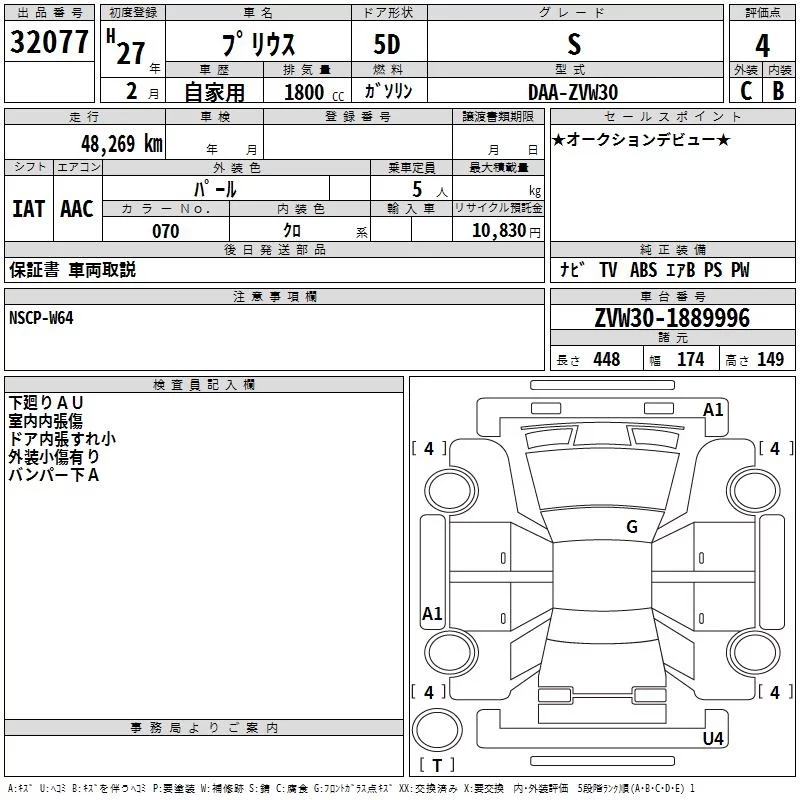Viewport: 800px width, 800px height.
Task: Click the chassis number ZVW30-1889996
Action: click(x=672, y=318)
